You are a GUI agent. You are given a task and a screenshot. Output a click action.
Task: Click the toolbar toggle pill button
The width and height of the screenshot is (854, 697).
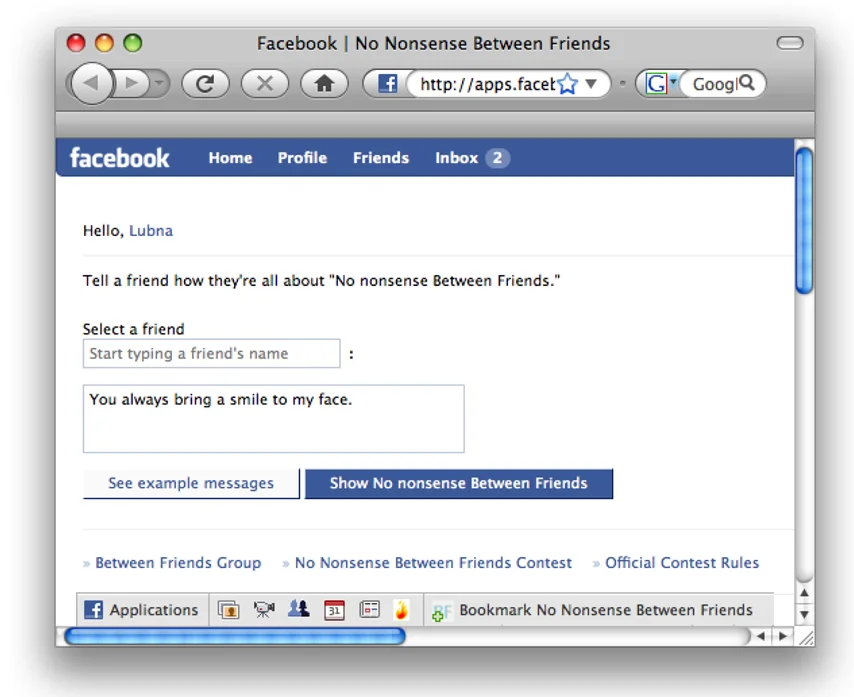(790, 43)
